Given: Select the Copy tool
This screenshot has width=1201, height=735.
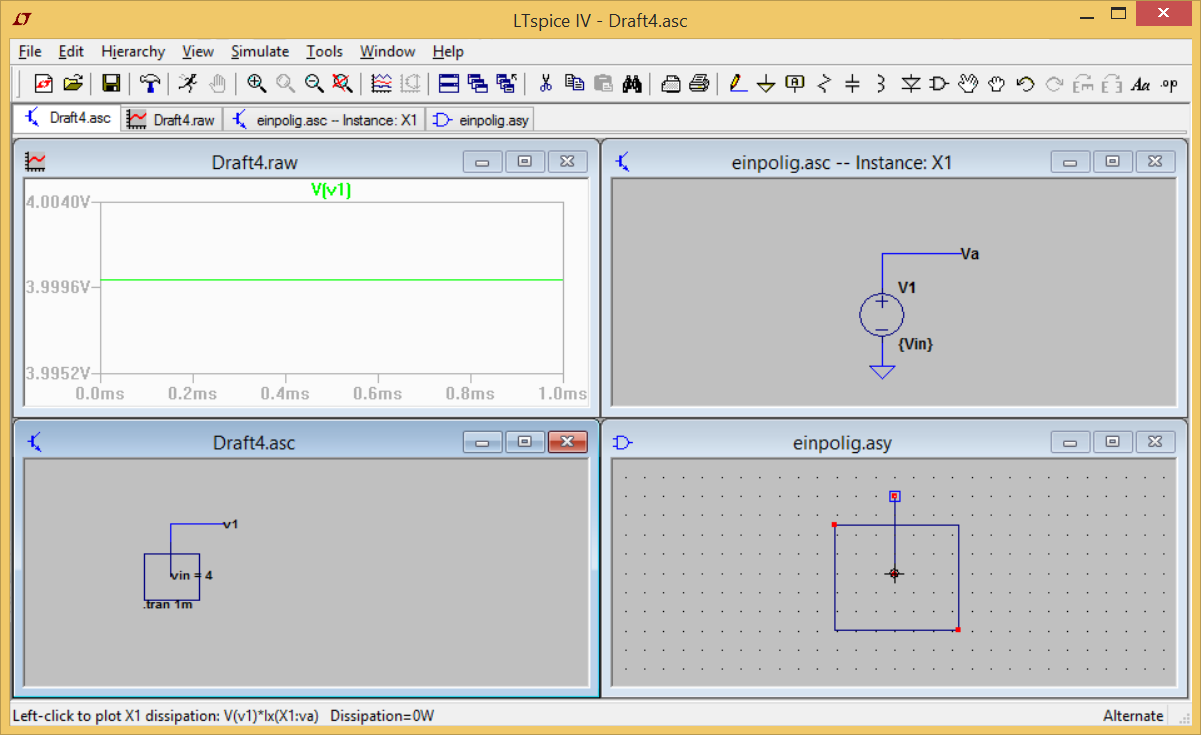Looking at the screenshot, I should click(x=574, y=84).
